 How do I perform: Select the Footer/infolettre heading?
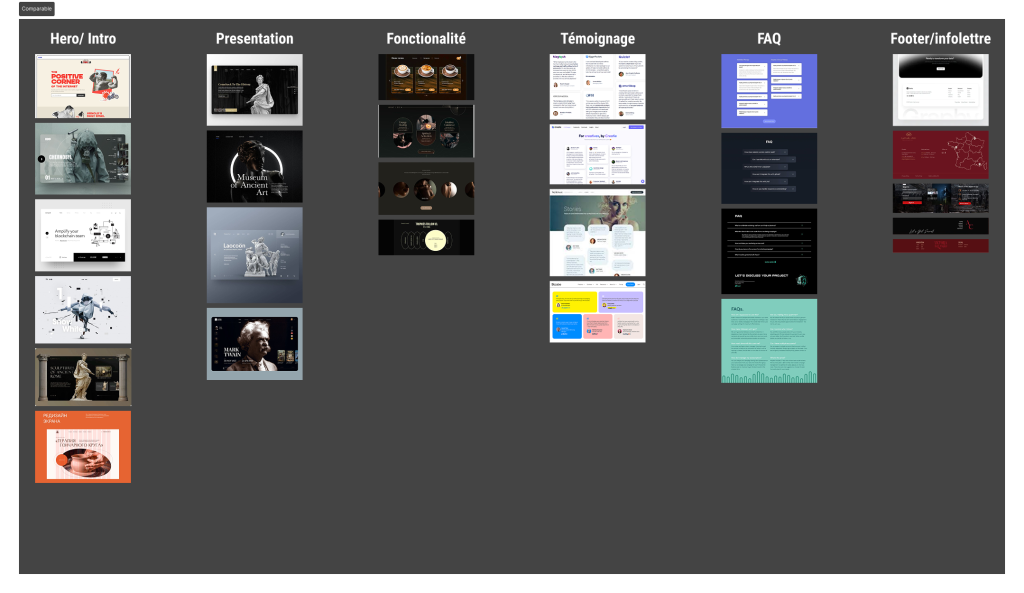point(940,39)
